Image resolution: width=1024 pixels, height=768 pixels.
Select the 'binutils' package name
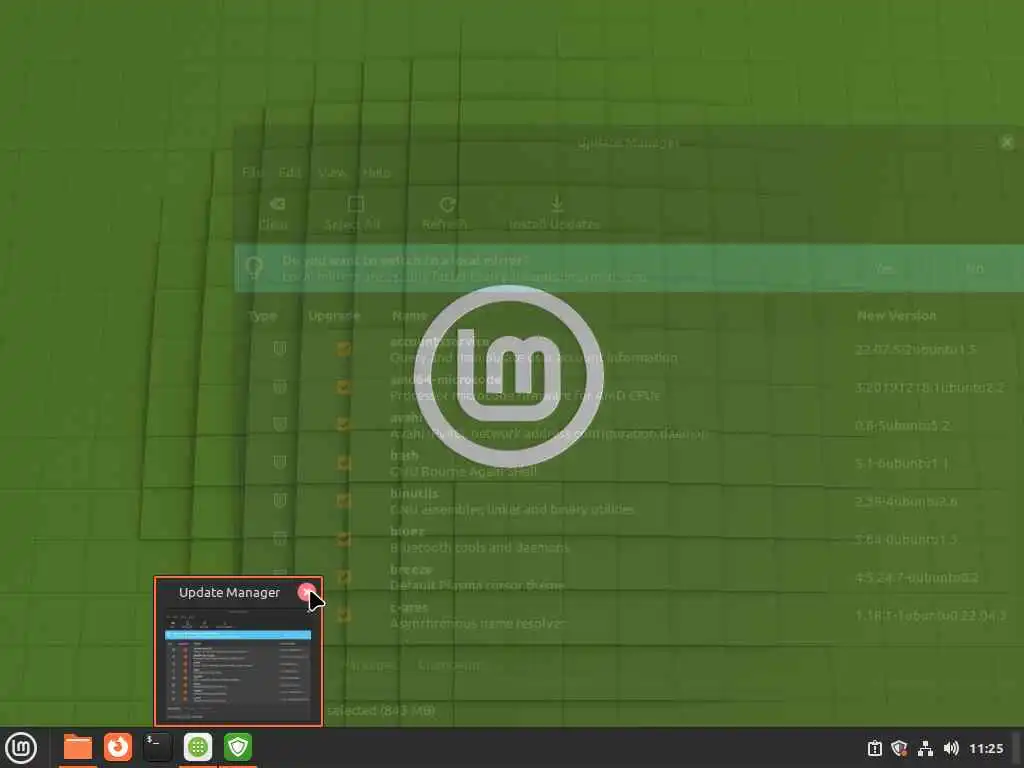(414, 493)
